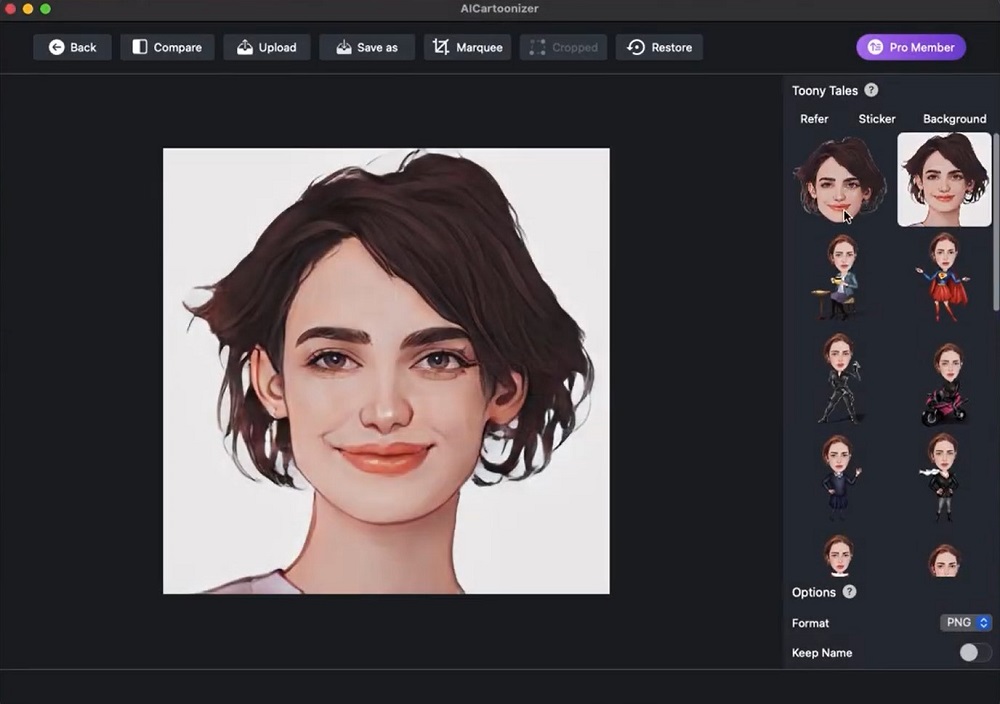Select the flying superhero caricature thumbnail

point(942,278)
